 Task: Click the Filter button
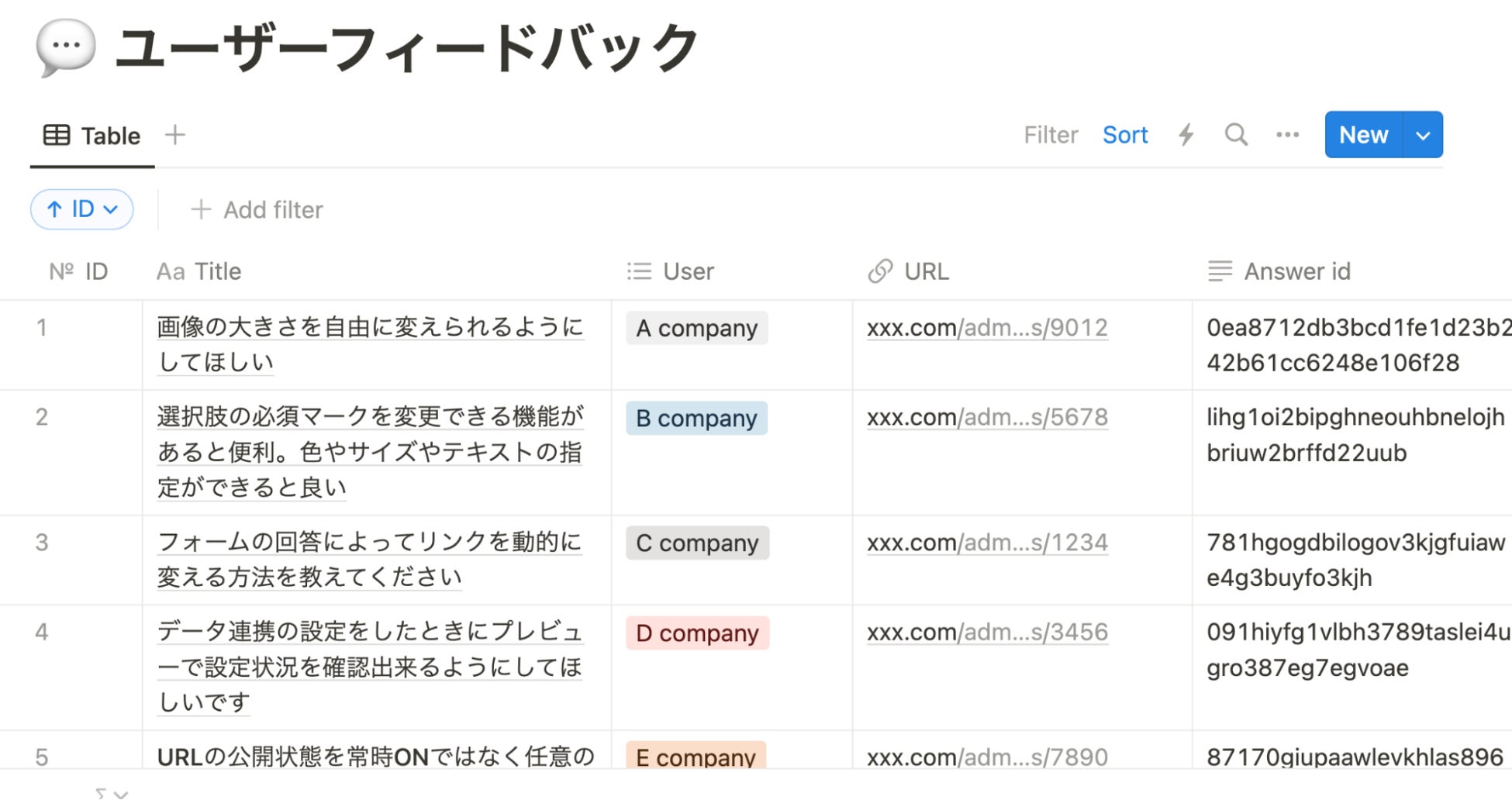1050,135
